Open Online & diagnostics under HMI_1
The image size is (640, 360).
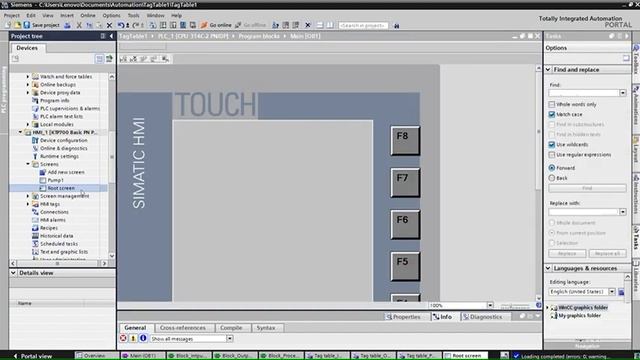[x=63, y=148]
